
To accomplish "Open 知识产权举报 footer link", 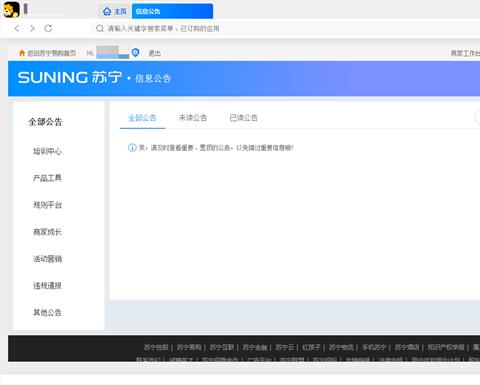I will (446, 347).
